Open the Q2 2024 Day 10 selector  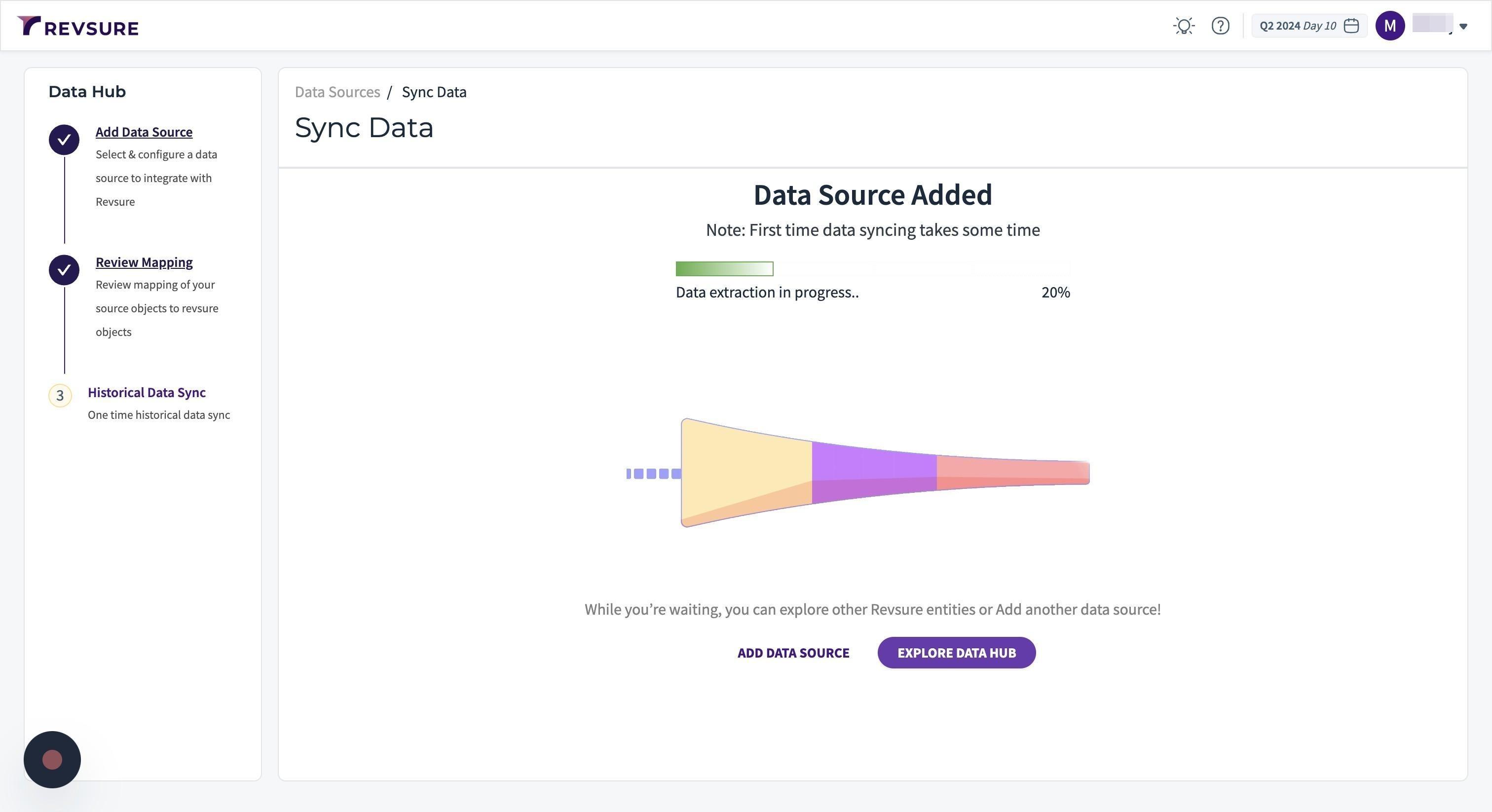pyautogui.click(x=1298, y=26)
